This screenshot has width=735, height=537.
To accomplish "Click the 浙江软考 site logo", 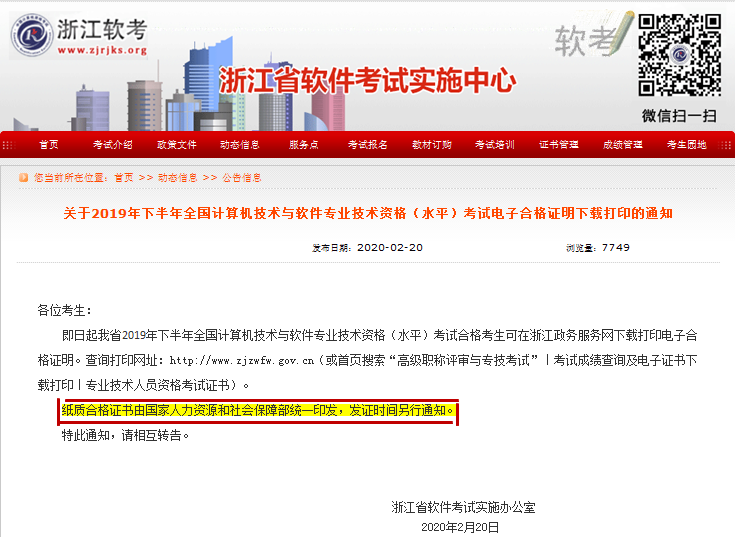I will tap(80, 33).
